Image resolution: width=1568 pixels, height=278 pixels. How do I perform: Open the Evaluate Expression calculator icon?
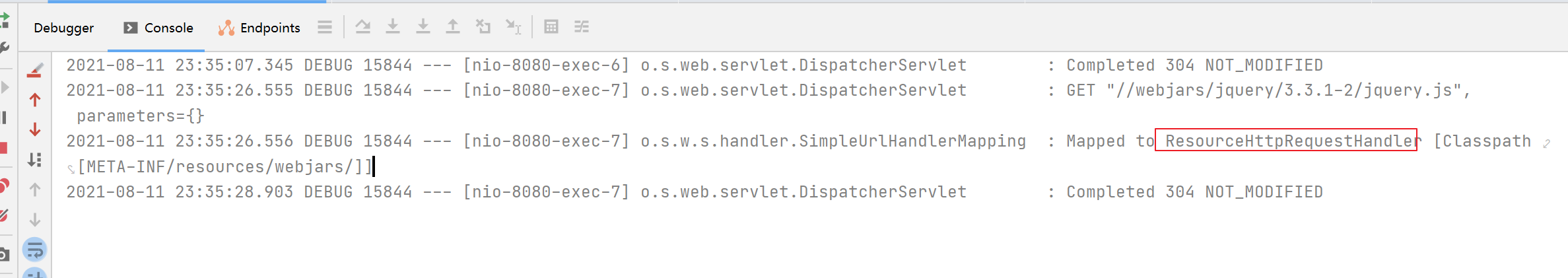551,27
